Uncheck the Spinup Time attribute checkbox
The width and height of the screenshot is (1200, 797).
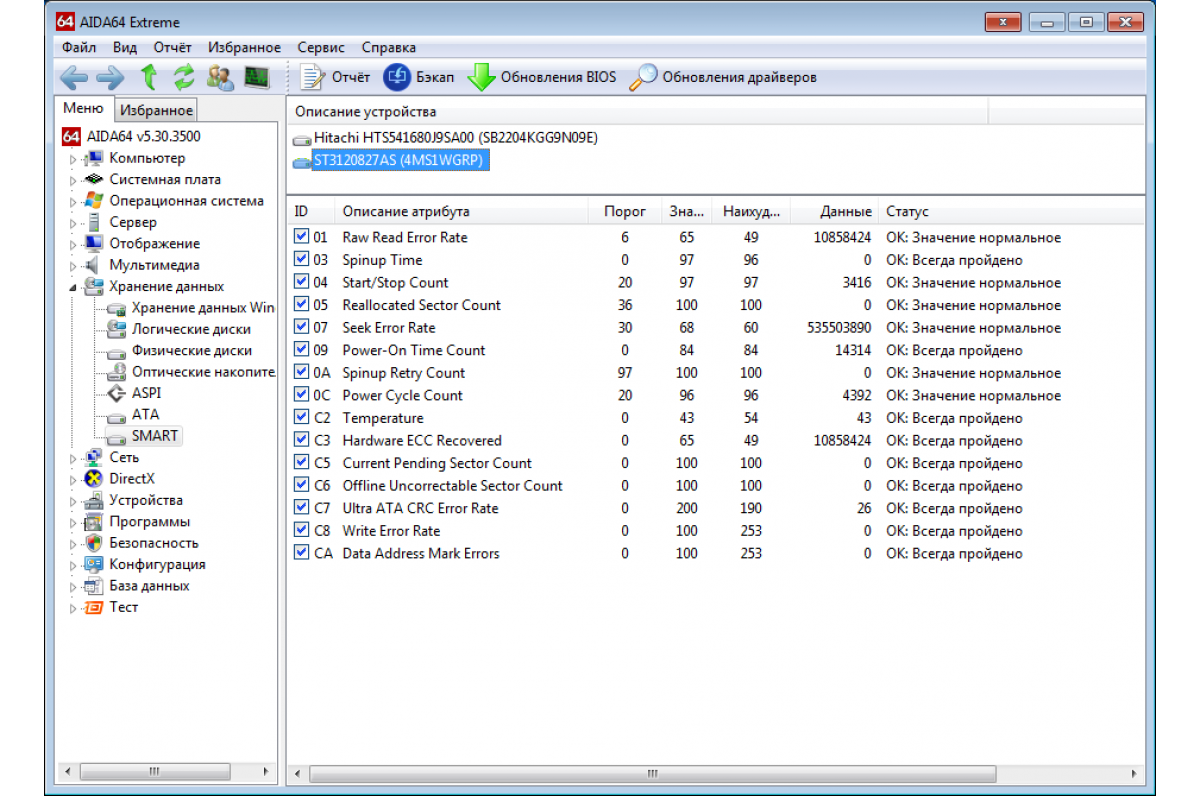coord(301,260)
